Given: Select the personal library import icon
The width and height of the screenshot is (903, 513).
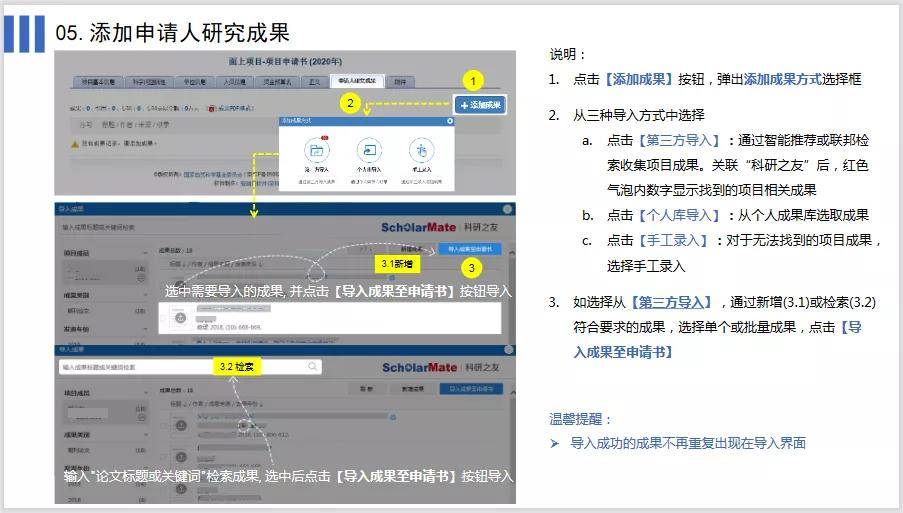Looking at the screenshot, I should click(x=369, y=150).
